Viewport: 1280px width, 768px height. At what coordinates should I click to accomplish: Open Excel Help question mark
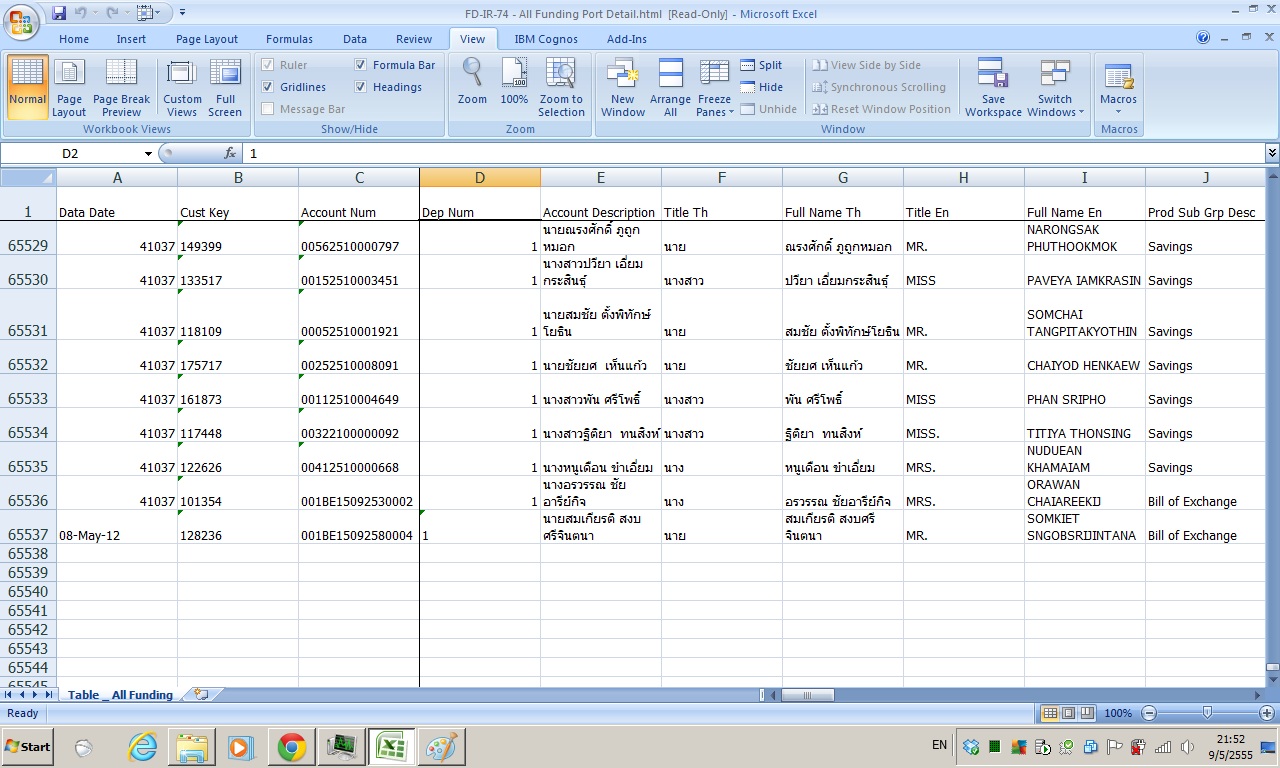click(x=1203, y=38)
